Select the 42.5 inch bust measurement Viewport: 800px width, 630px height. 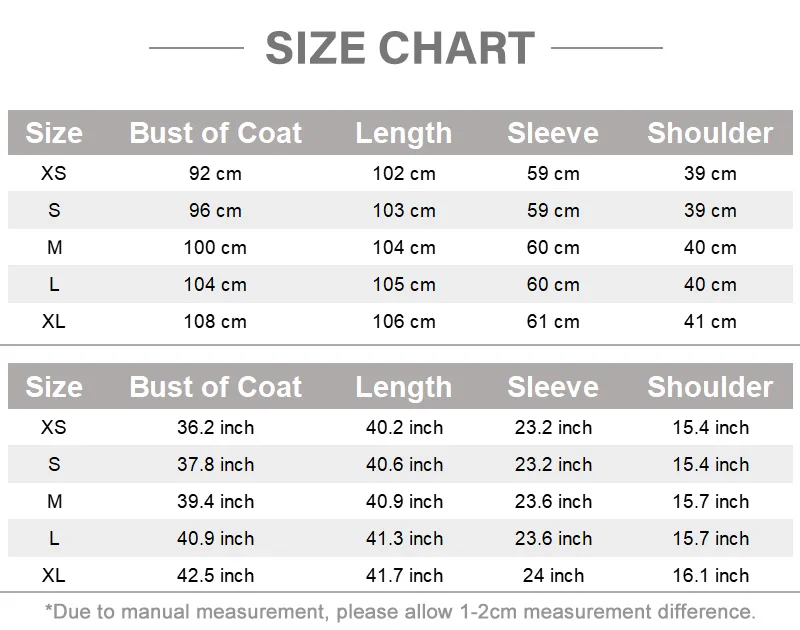coord(215,576)
